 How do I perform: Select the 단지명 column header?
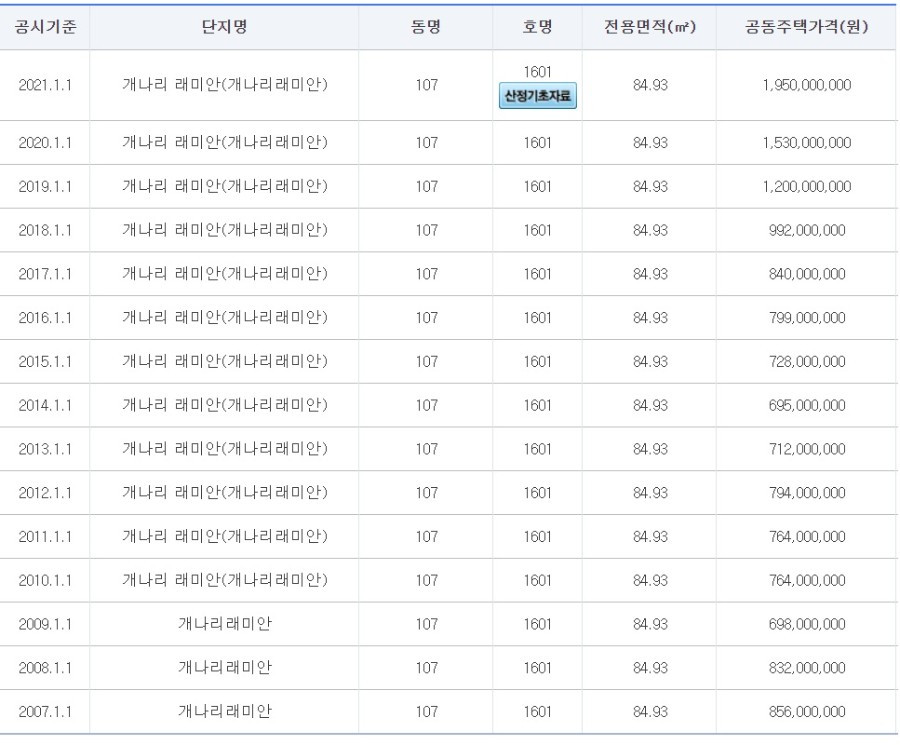tap(224, 27)
